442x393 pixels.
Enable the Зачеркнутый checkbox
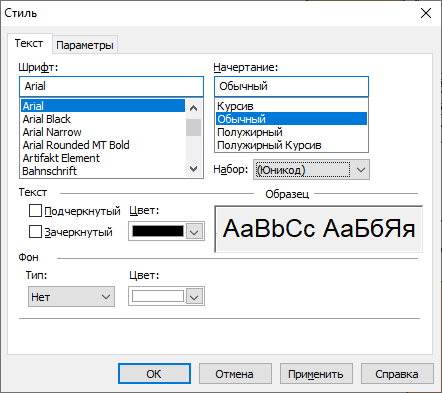pos(35,232)
